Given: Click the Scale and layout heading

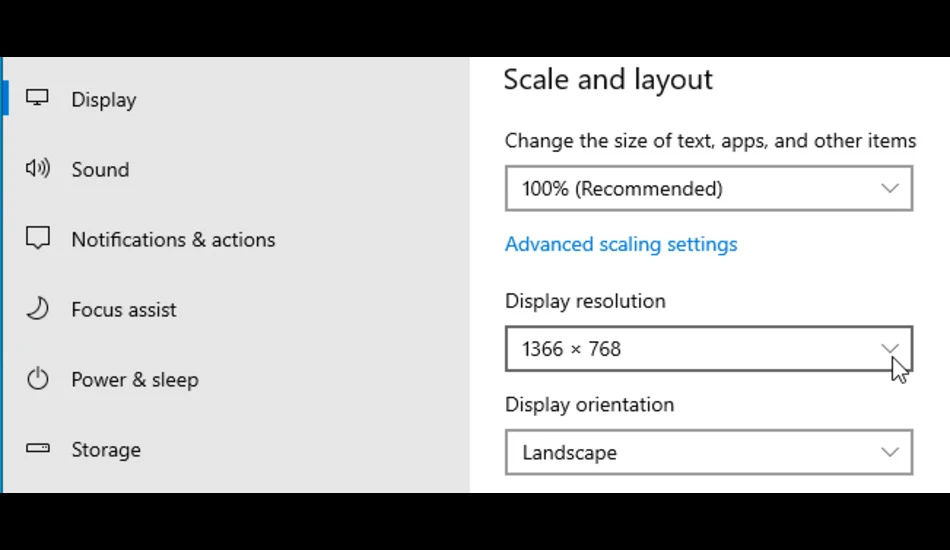Looking at the screenshot, I should coord(608,79).
